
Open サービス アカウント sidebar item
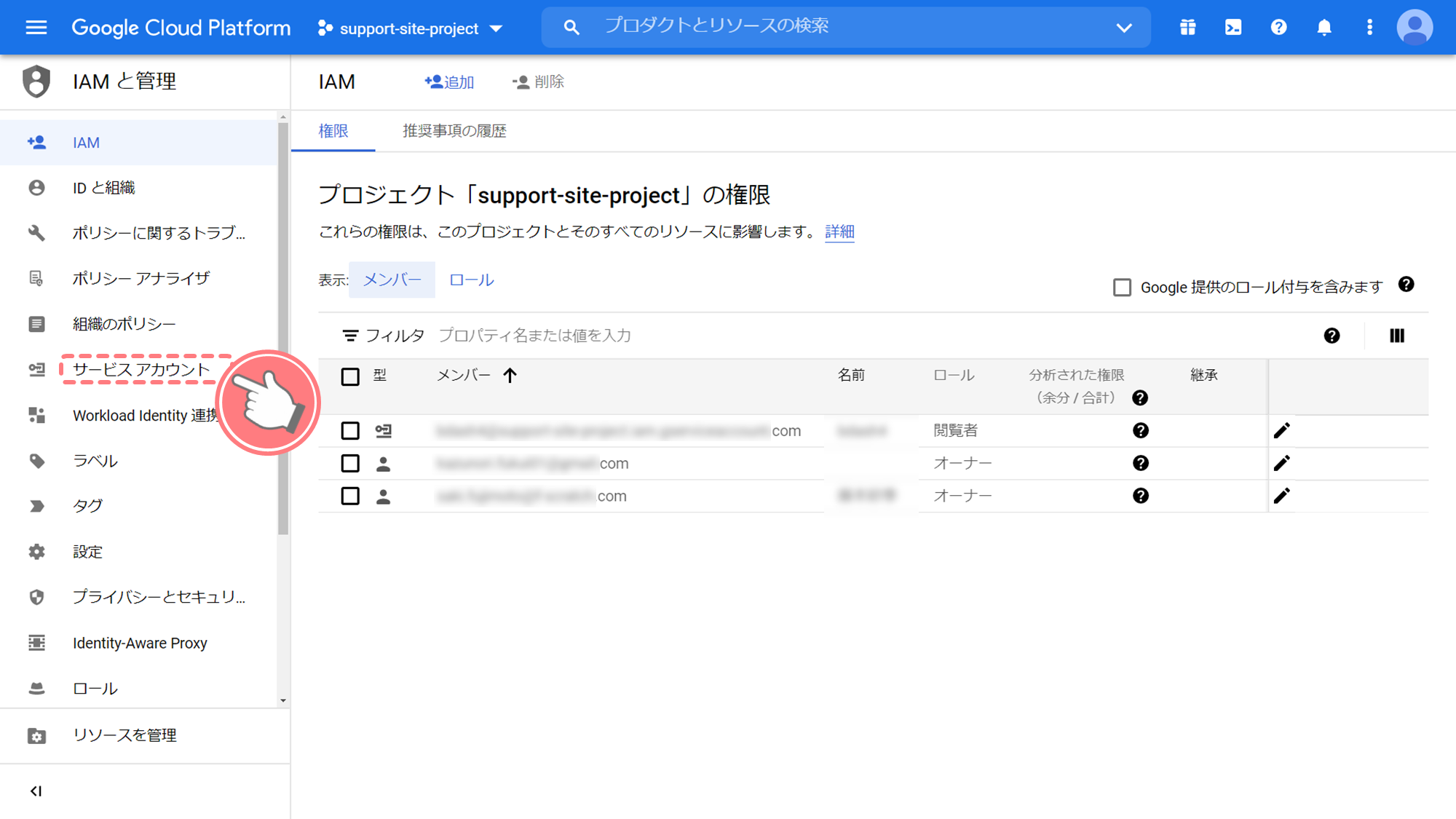click(138, 370)
